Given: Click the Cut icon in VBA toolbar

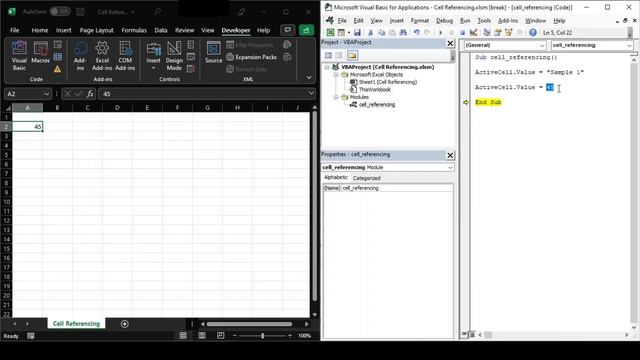Looking at the screenshot, I should (371, 32).
